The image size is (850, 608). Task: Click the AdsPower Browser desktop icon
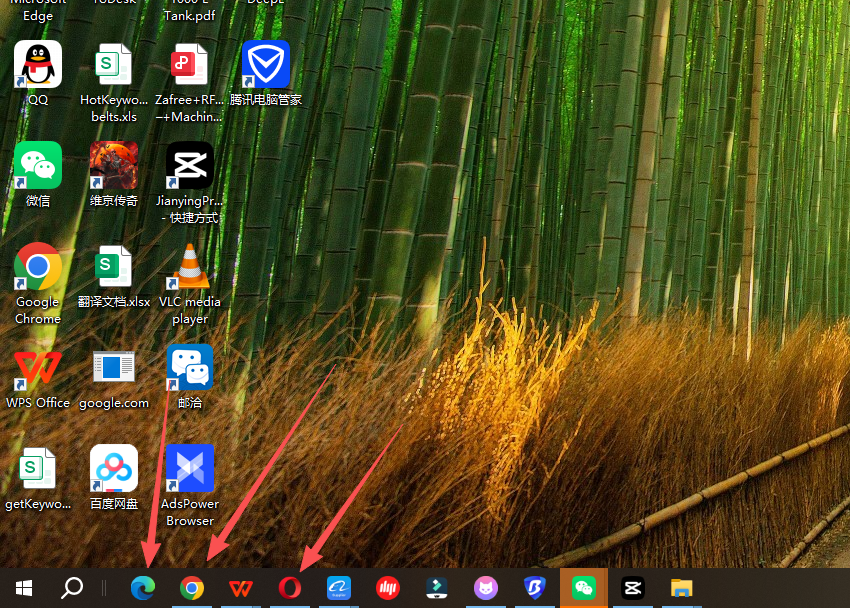pos(190,470)
